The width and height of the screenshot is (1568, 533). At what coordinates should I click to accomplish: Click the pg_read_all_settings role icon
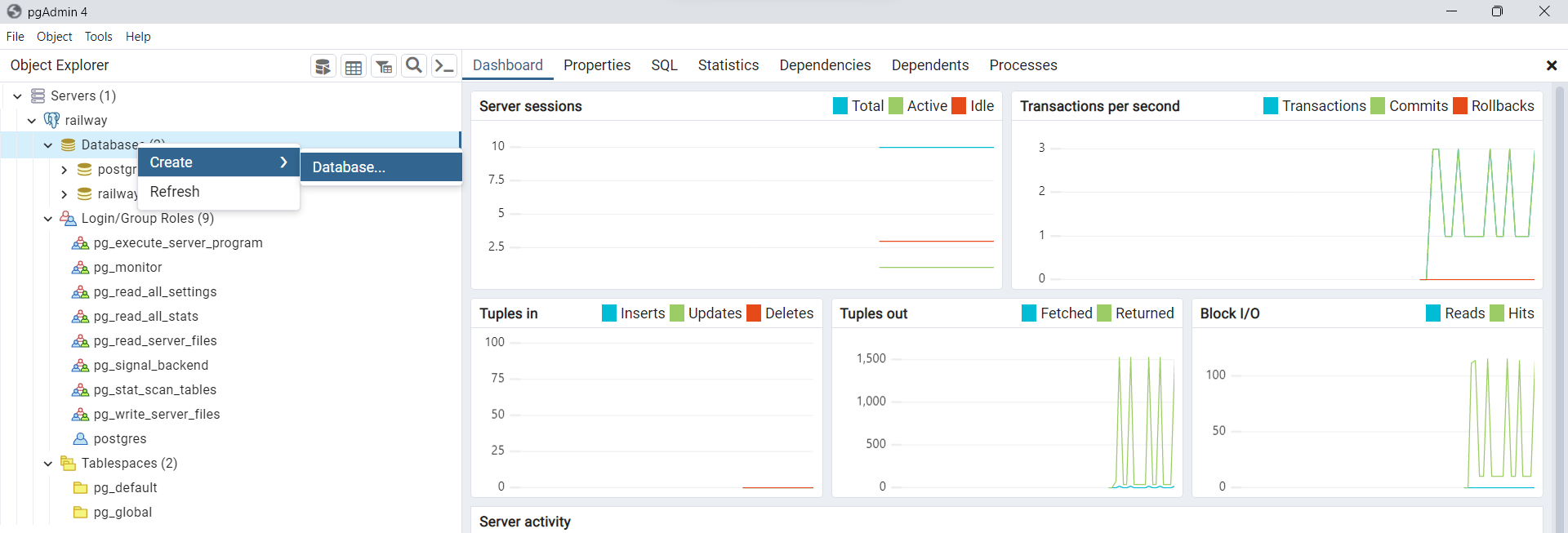[80, 292]
